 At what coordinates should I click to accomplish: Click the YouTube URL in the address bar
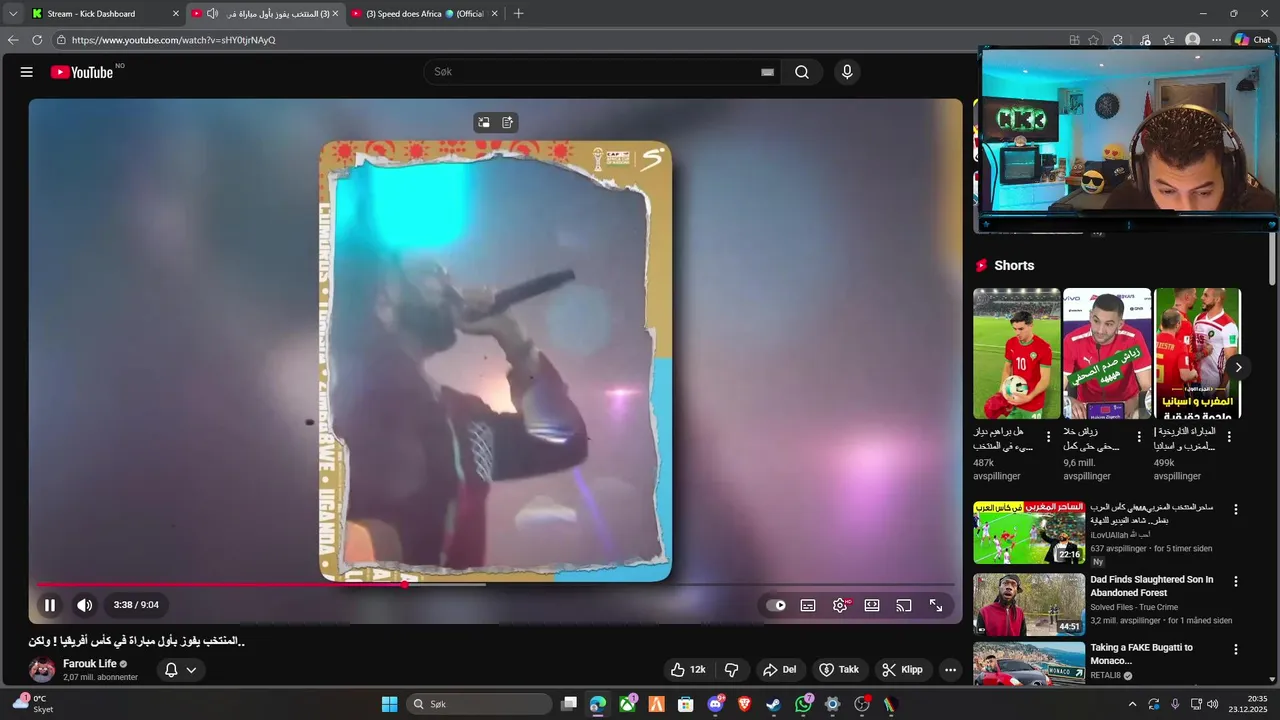coord(173,40)
